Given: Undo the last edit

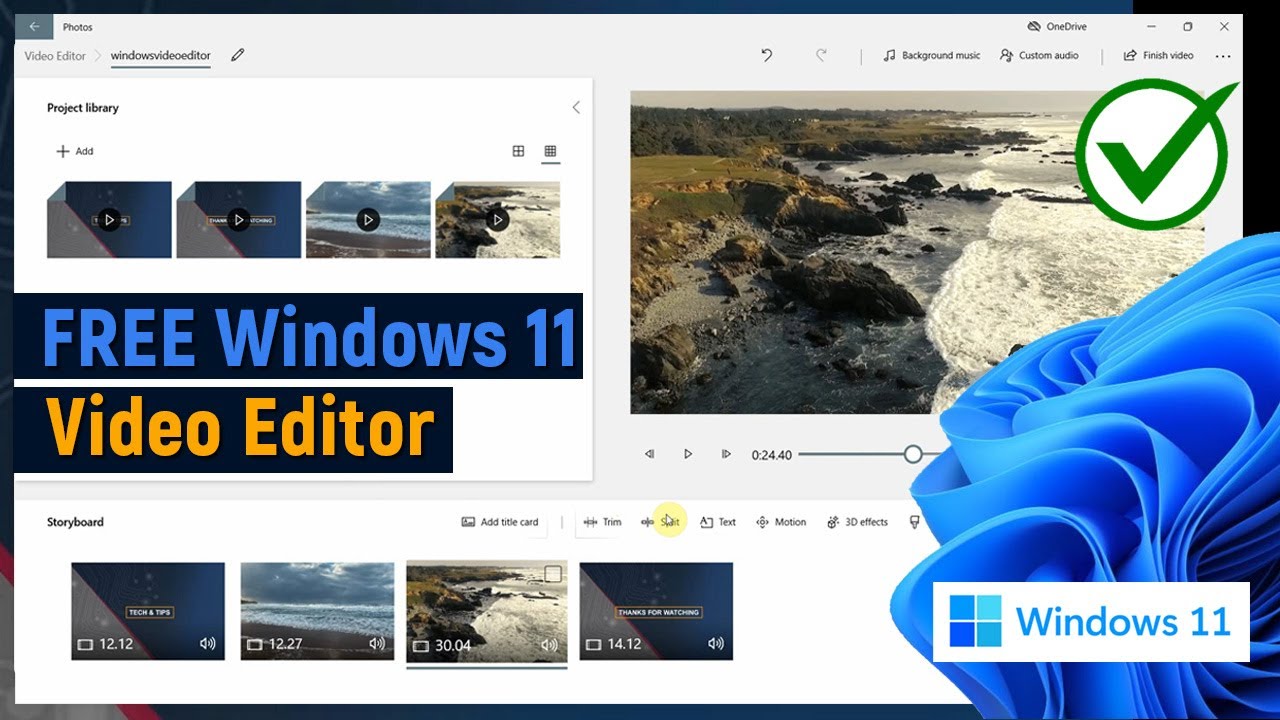Looking at the screenshot, I should tap(766, 55).
